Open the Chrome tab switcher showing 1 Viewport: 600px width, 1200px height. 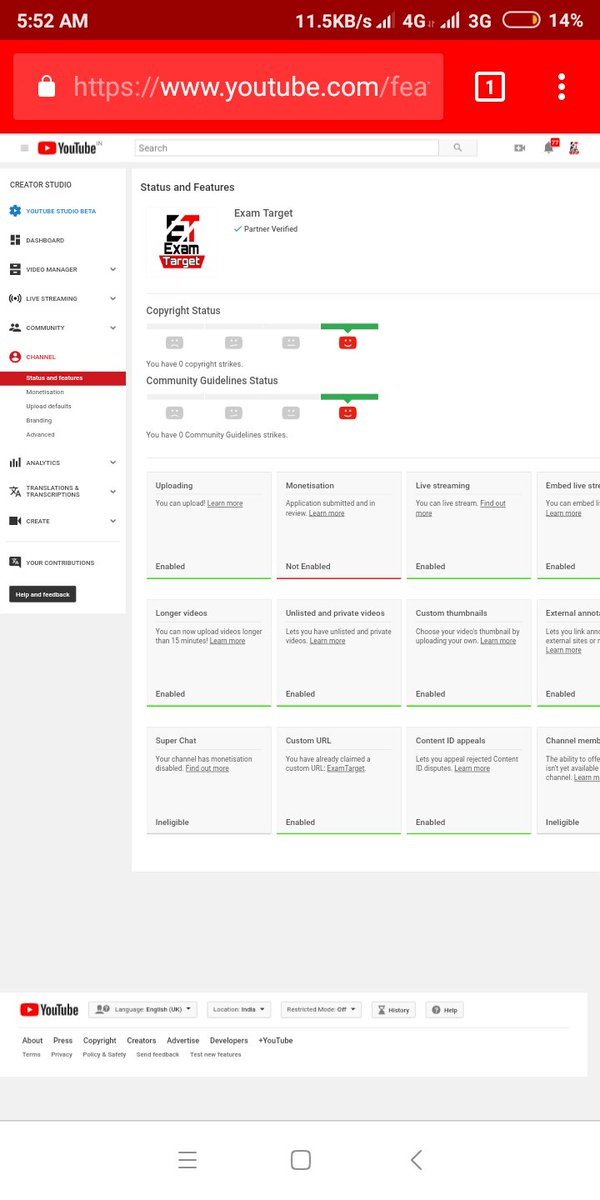(x=489, y=87)
